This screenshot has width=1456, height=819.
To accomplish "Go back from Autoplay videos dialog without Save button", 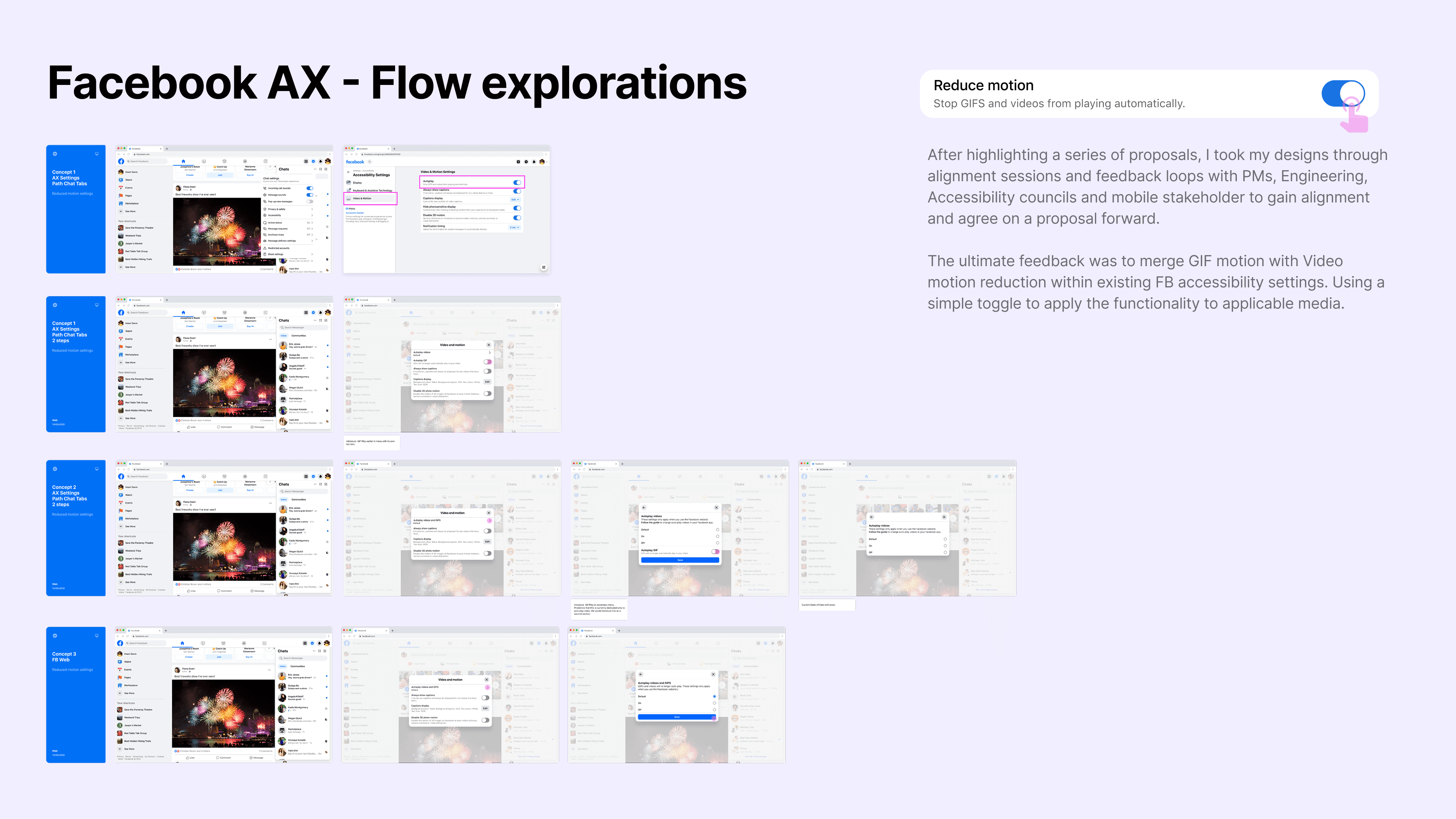I will click(872, 516).
